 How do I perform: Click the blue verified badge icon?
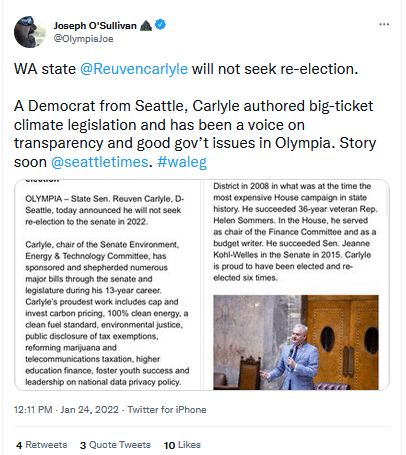pos(161,24)
